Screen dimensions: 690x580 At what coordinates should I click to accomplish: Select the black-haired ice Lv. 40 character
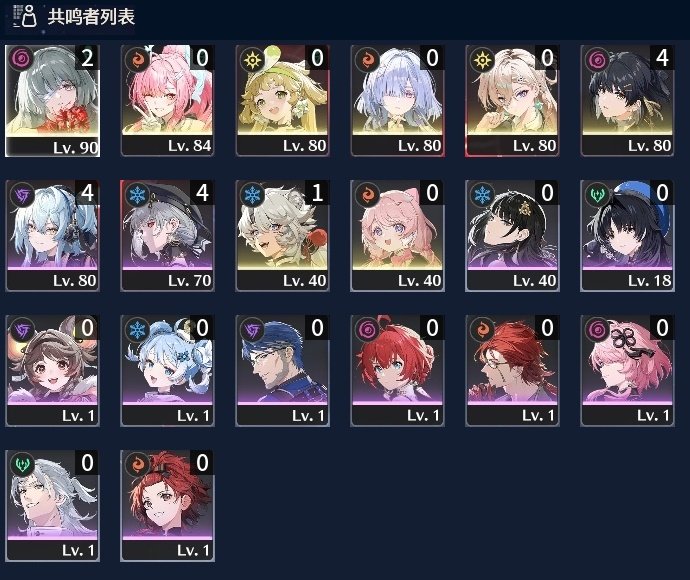[512, 236]
